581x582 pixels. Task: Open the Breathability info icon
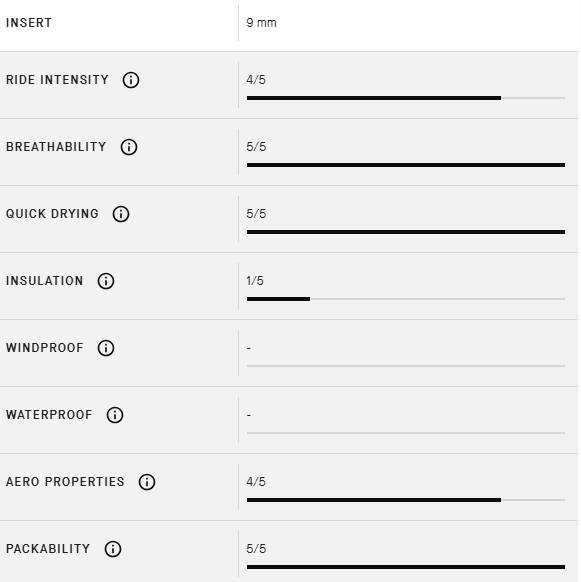(x=129, y=147)
